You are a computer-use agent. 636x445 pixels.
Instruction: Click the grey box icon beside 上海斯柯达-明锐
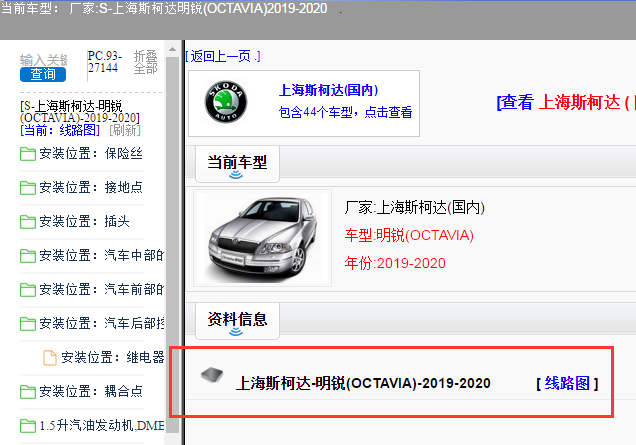point(212,374)
